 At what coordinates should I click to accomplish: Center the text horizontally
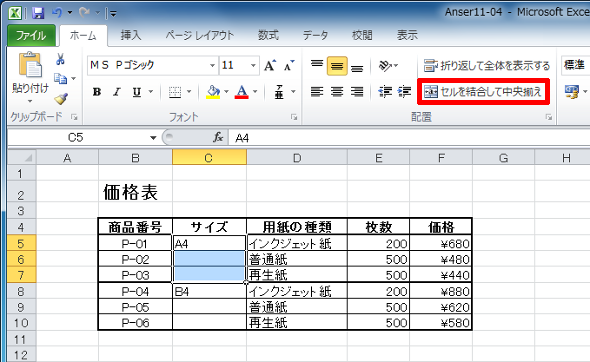click(x=337, y=92)
